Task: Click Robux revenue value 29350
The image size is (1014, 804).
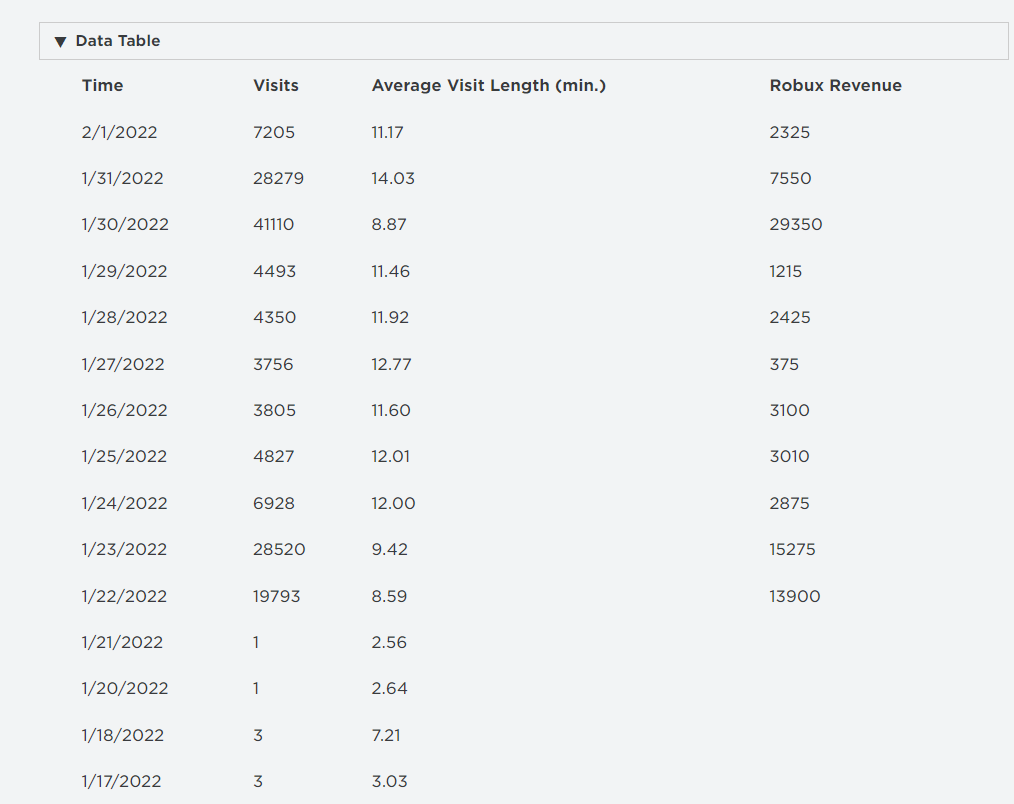Action: pos(795,225)
